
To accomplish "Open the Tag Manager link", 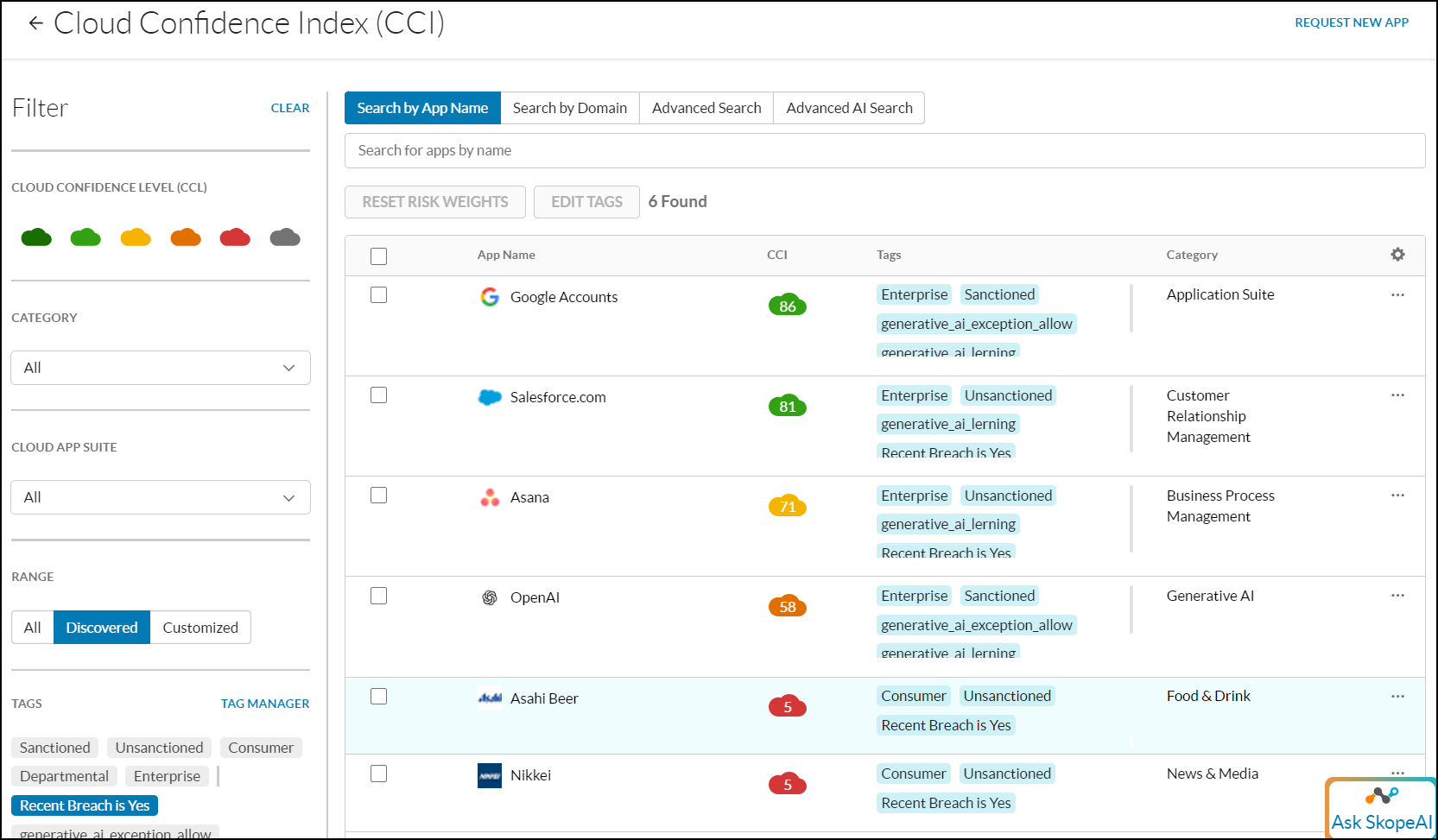I will tap(264, 704).
